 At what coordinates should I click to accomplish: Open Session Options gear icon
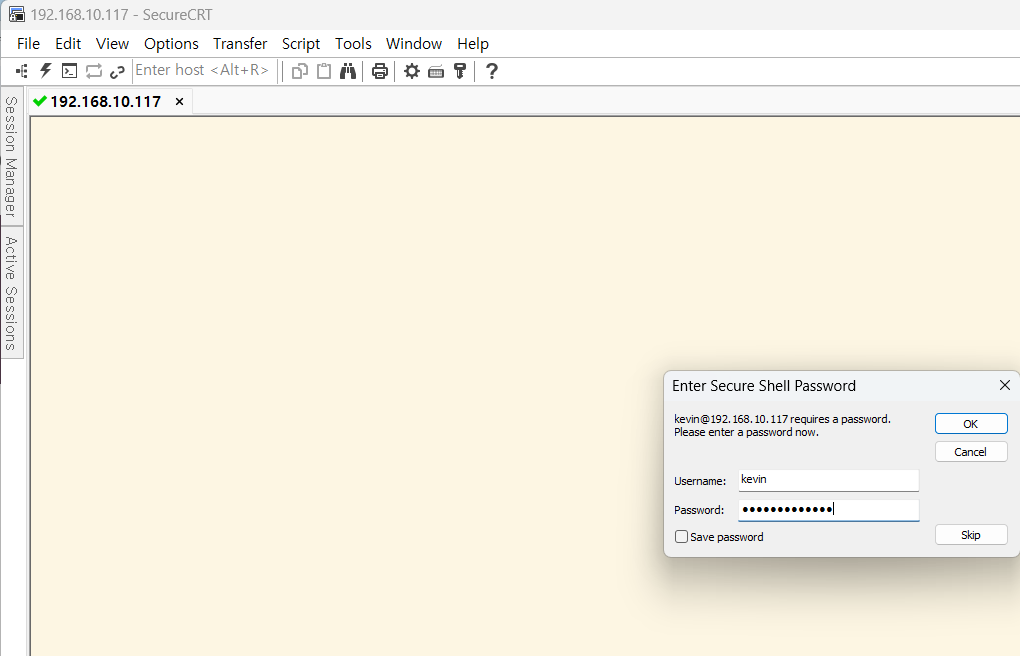point(412,71)
